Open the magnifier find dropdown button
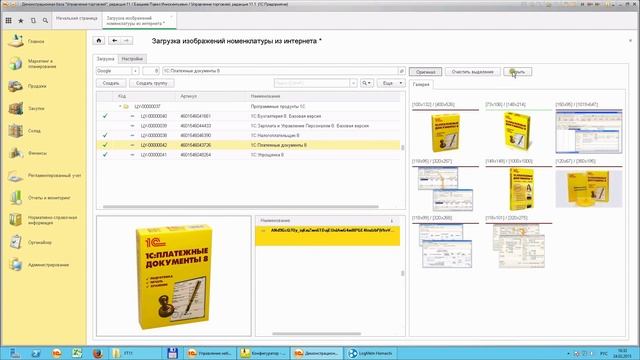640x360 pixels. (x=367, y=83)
